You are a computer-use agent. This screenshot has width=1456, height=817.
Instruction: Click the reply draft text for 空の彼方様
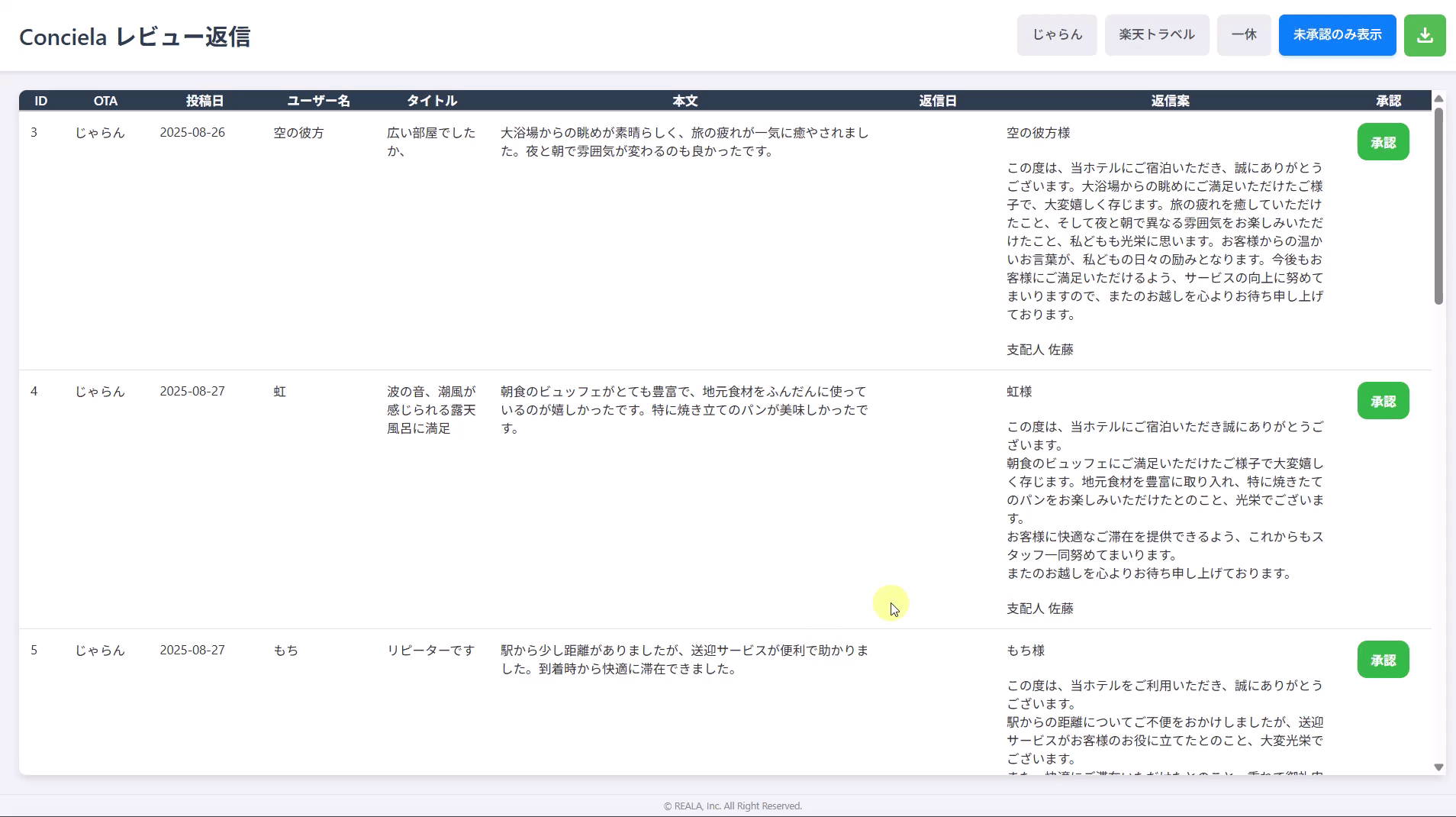pos(1164,241)
